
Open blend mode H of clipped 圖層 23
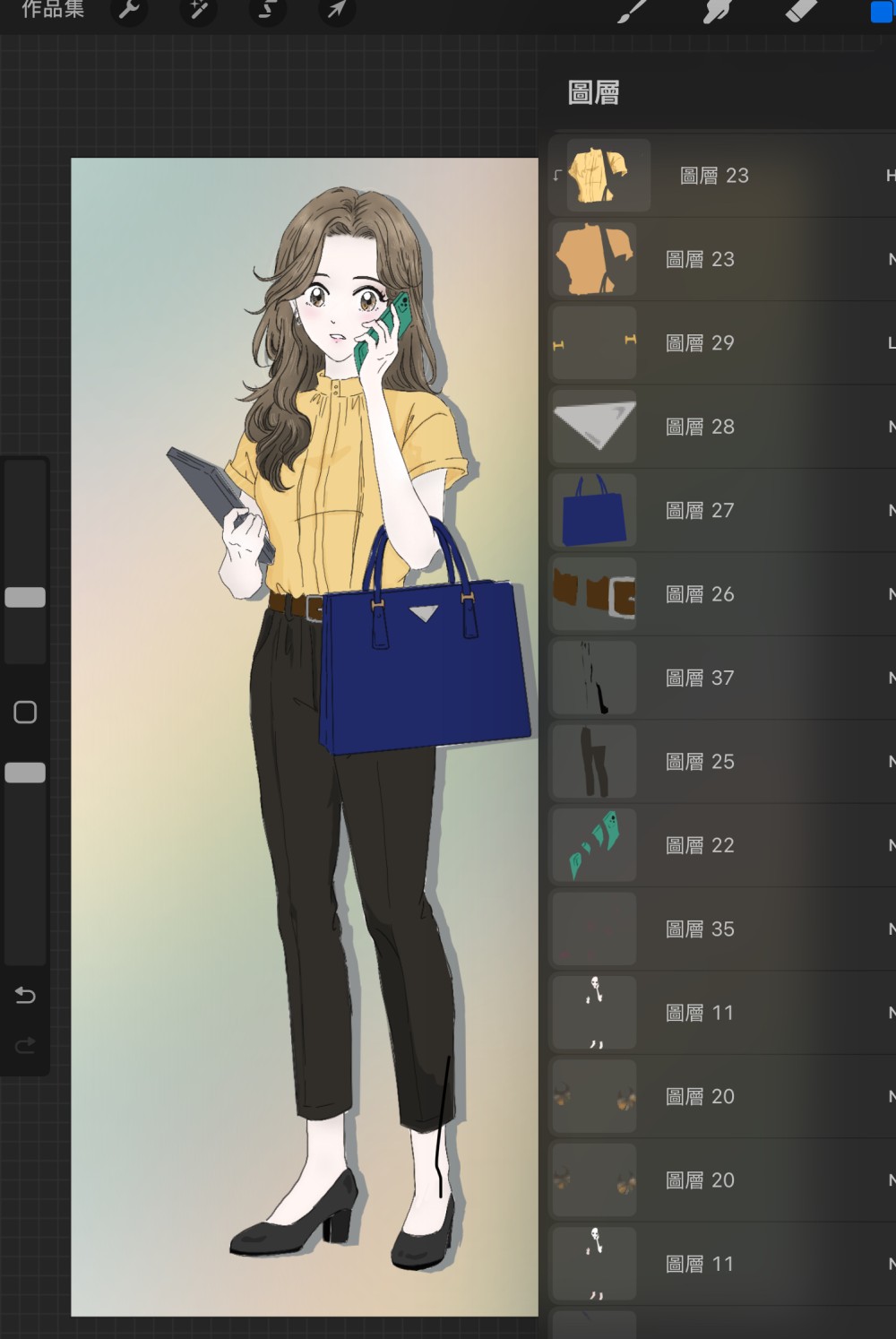tap(890, 176)
